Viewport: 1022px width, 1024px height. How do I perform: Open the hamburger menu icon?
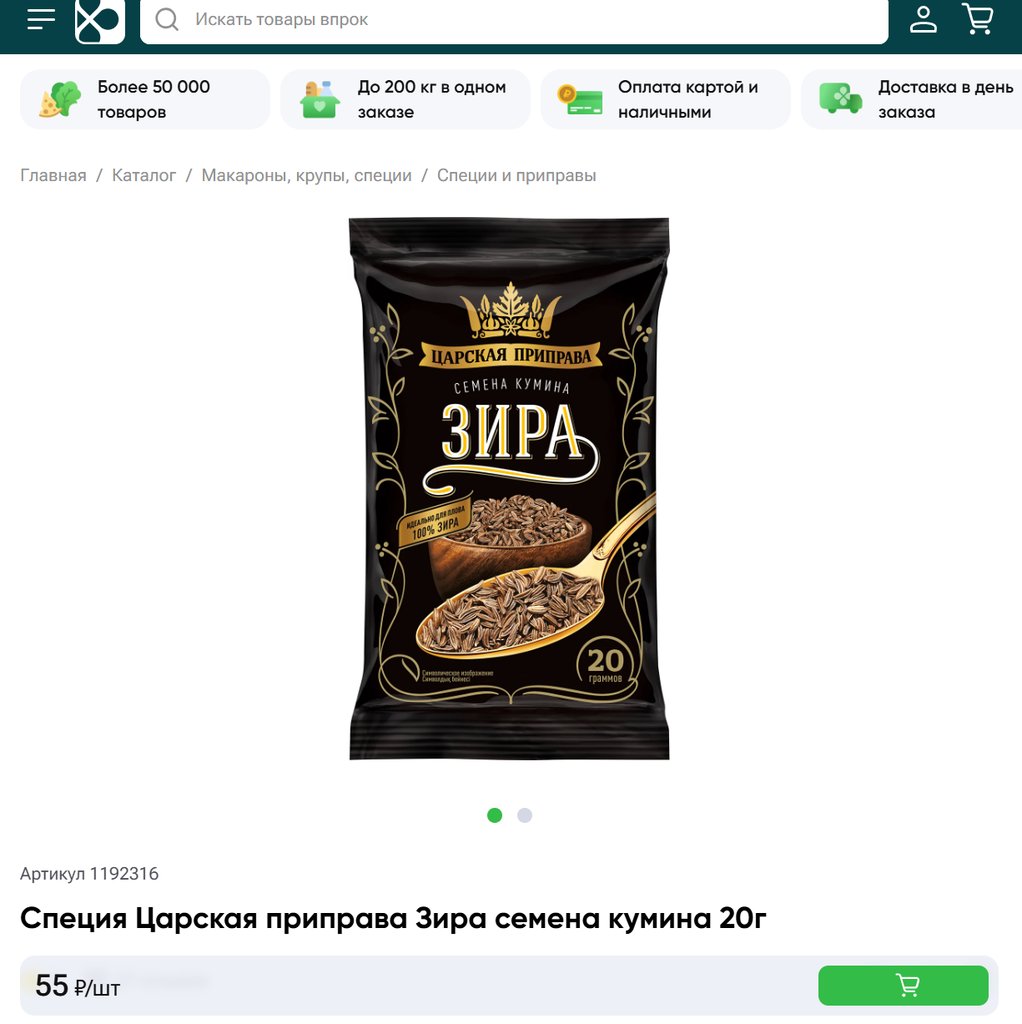click(40, 19)
